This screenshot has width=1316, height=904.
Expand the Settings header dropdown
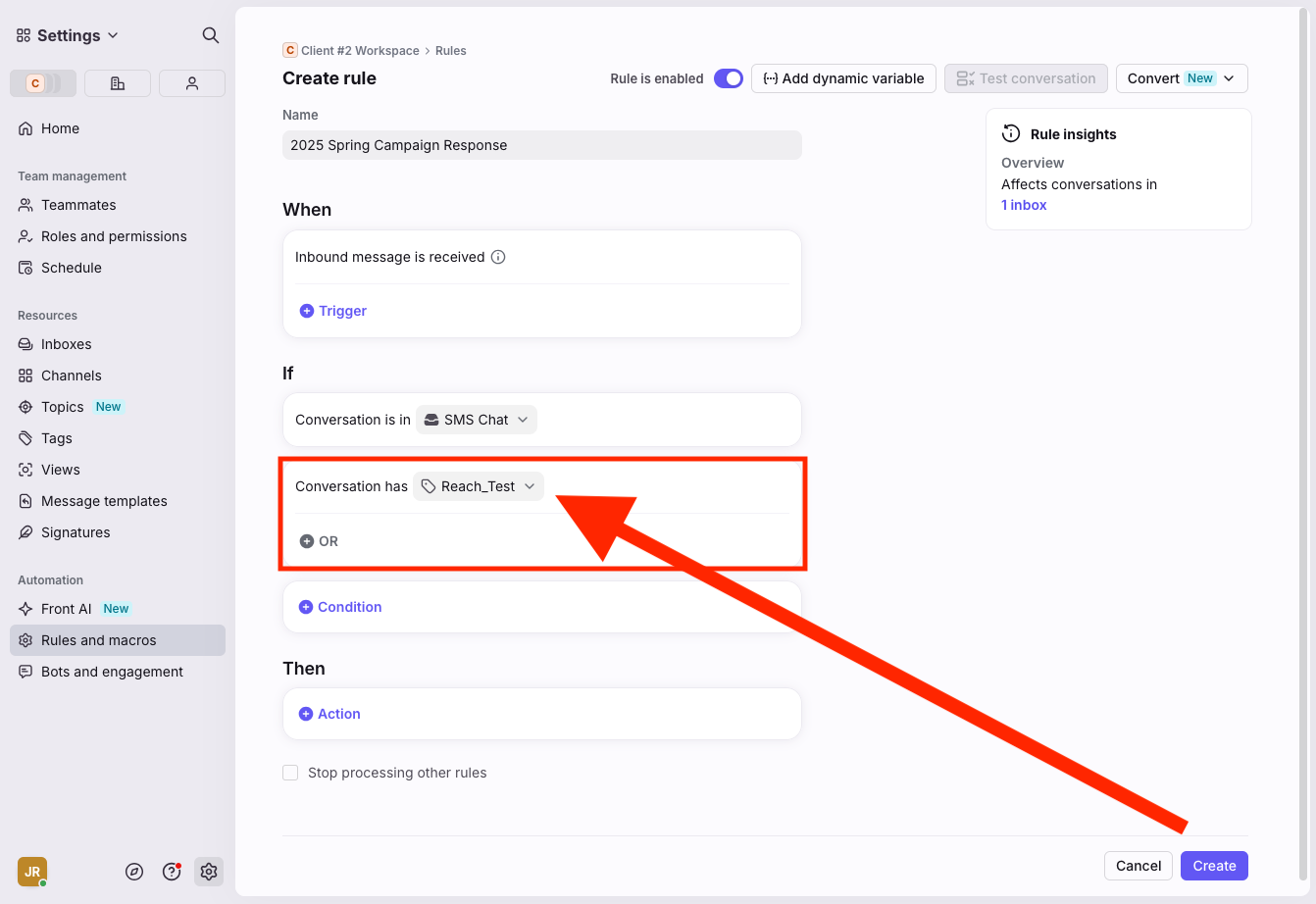pyautogui.click(x=68, y=35)
